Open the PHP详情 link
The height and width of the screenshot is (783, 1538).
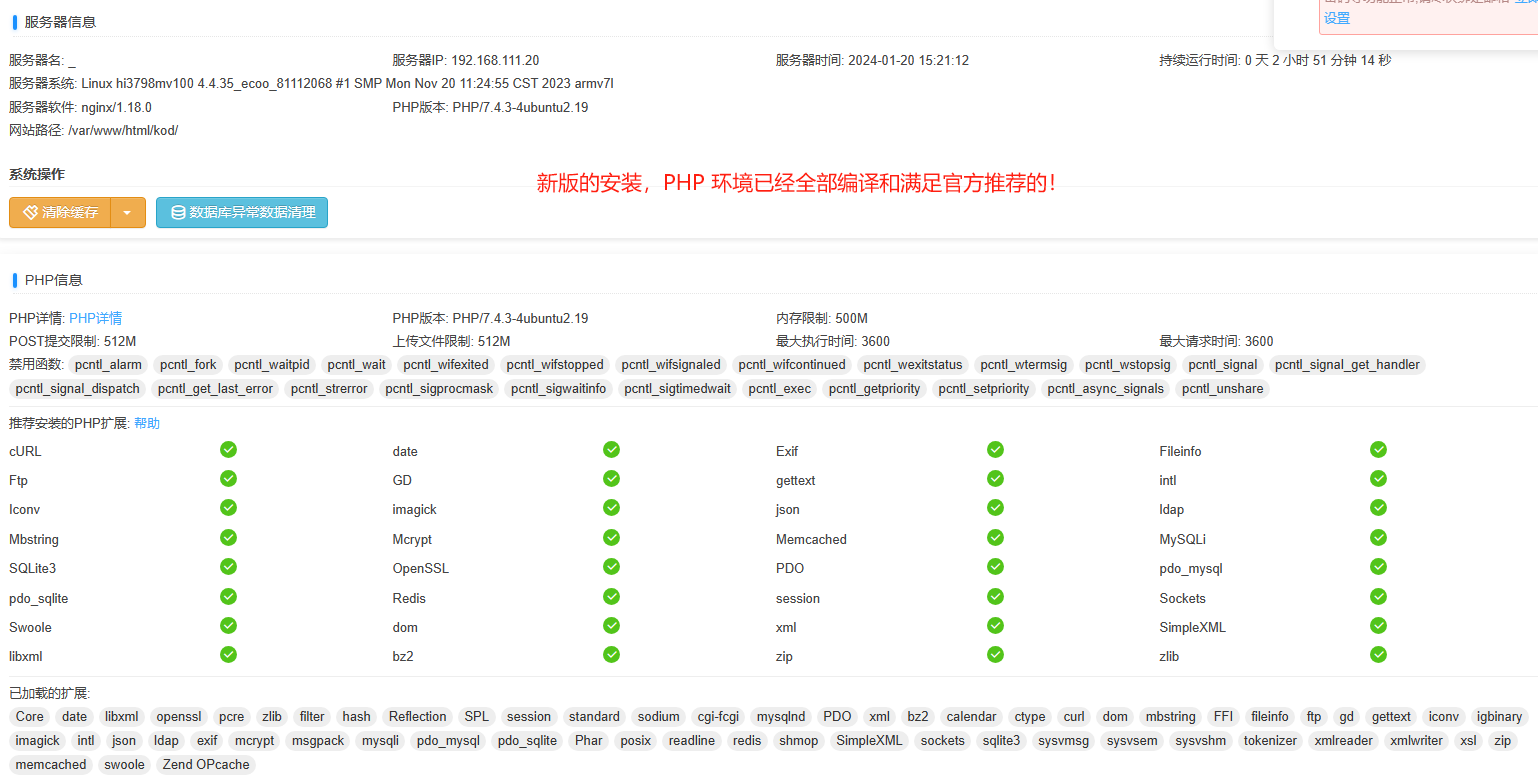pyautogui.click(x=95, y=318)
